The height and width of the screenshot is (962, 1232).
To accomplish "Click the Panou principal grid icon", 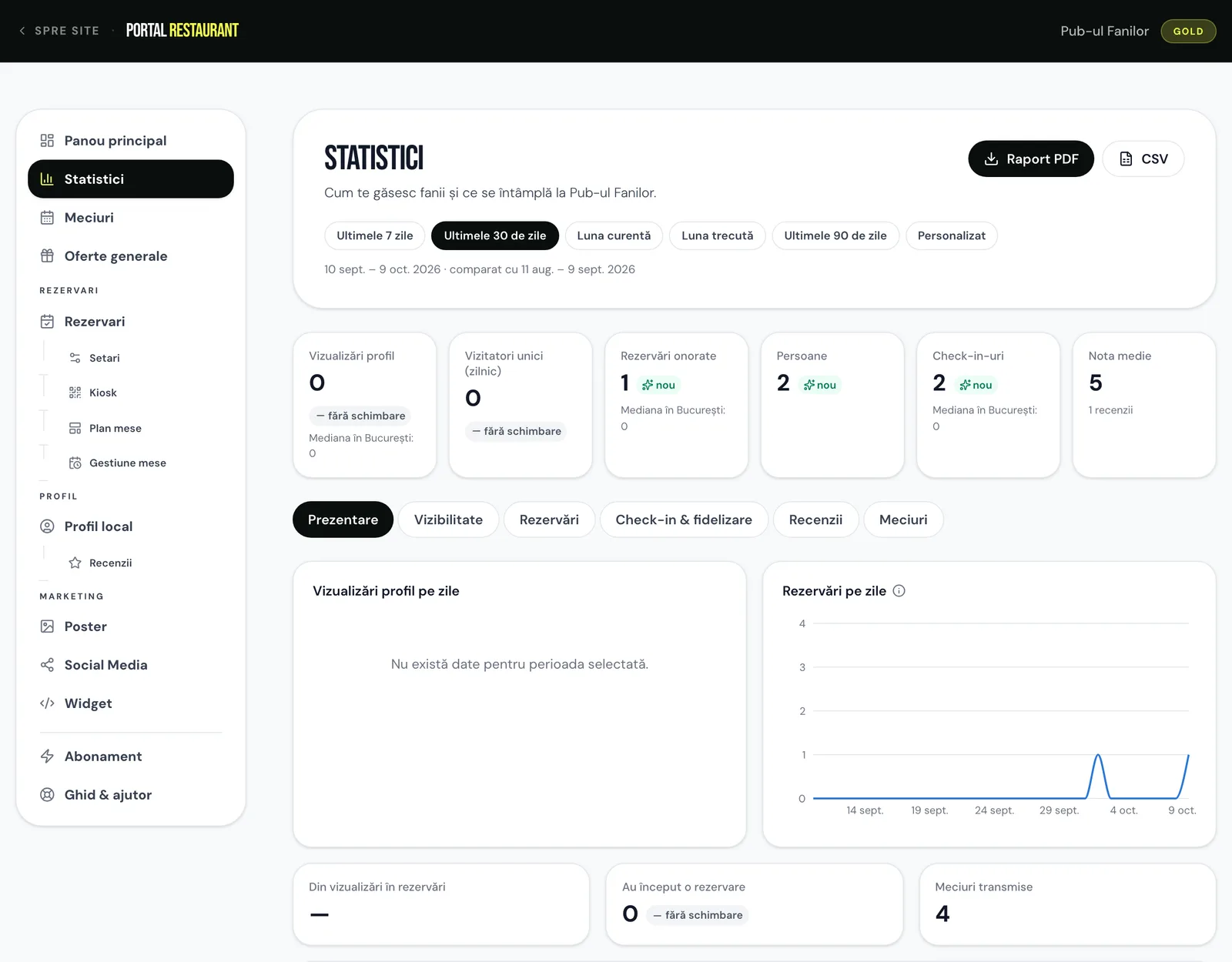I will pos(47,140).
